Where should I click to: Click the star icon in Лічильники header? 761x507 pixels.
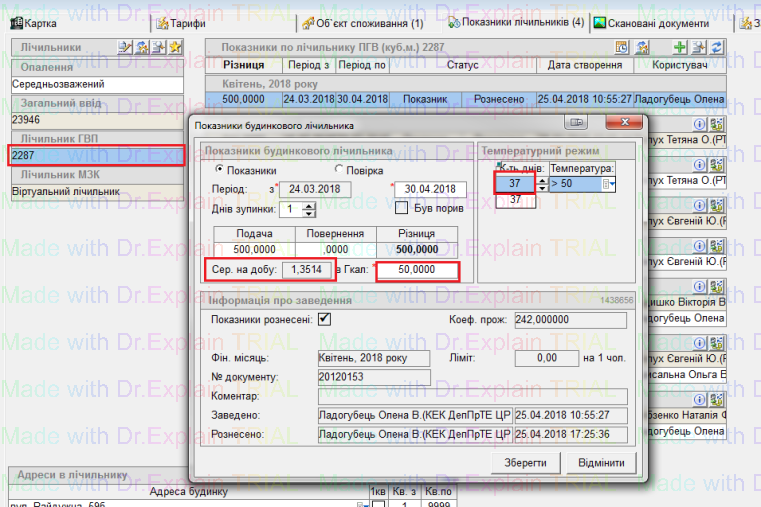click(176, 47)
